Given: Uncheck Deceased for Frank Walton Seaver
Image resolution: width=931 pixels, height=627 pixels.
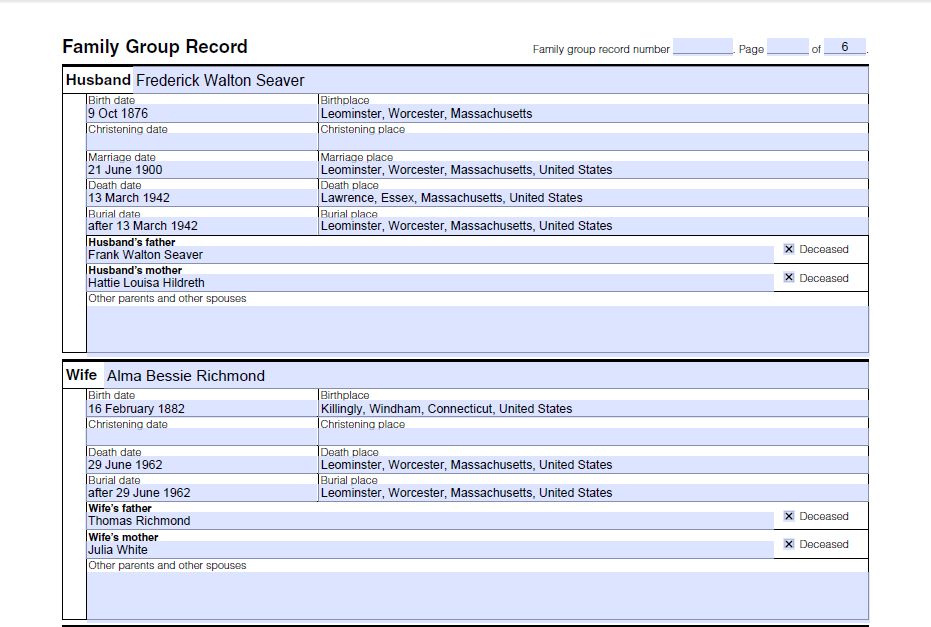Looking at the screenshot, I should click(789, 249).
